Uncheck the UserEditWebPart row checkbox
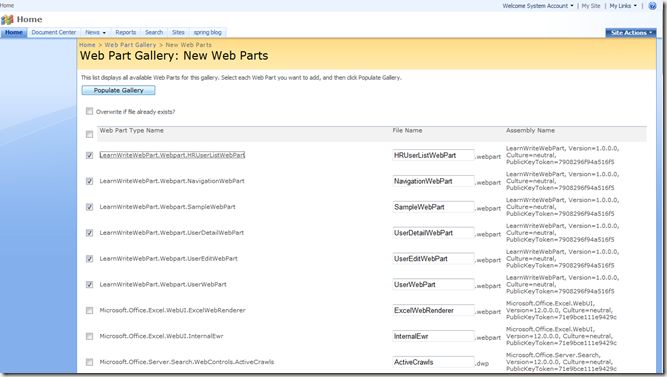Image resolution: width=667 pixels, height=377 pixels. pos(89,259)
